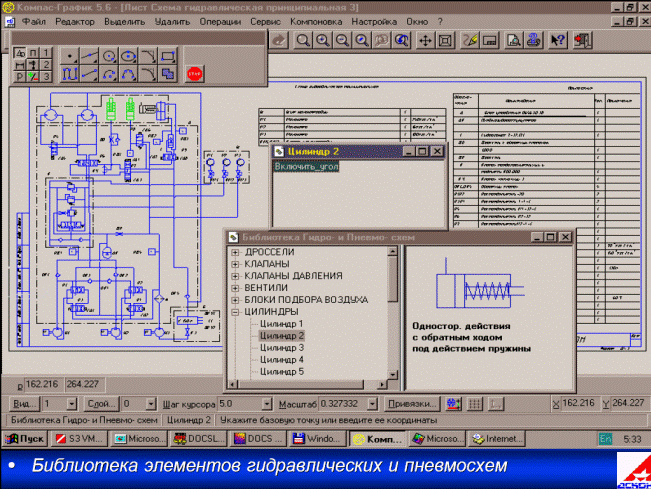651x489 pixels.
Task: Click the zoom in magnifier icon
Action: tap(323, 40)
